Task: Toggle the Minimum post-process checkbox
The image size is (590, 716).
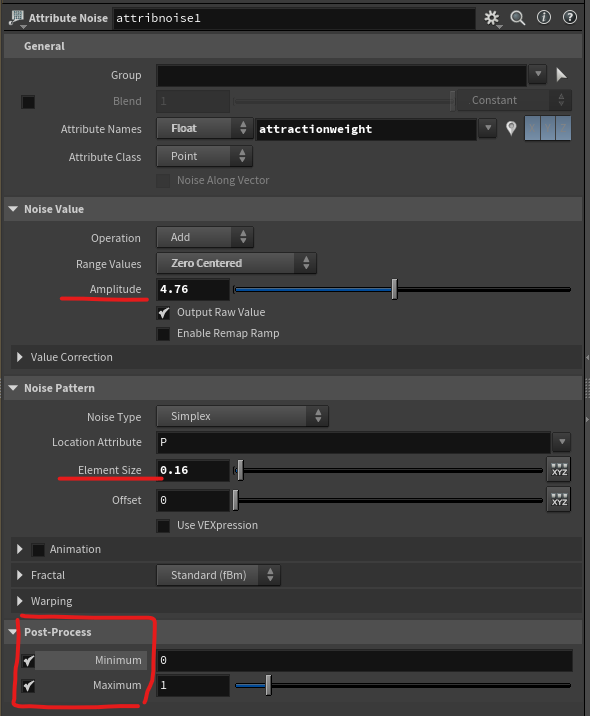Action: [x=28, y=660]
